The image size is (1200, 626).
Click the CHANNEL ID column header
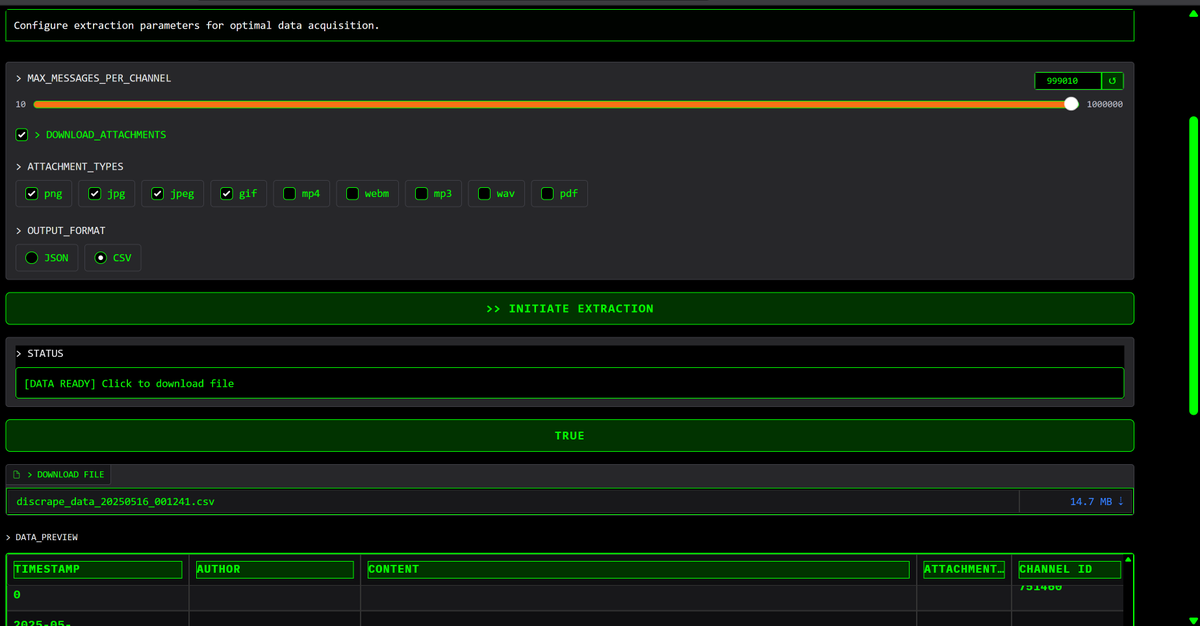point(1069,570)
